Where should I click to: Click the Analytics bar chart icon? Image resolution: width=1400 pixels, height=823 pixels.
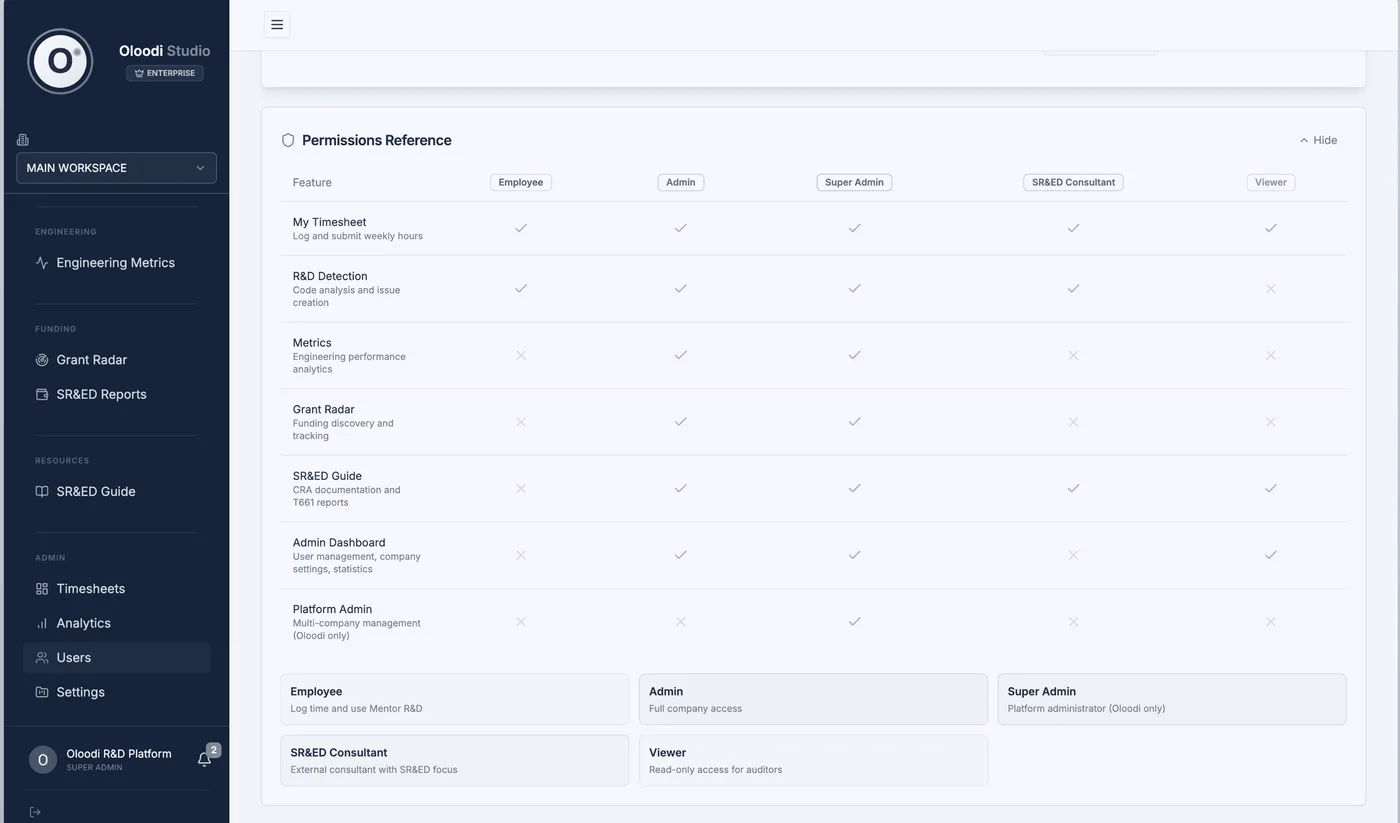coord(42,623)
